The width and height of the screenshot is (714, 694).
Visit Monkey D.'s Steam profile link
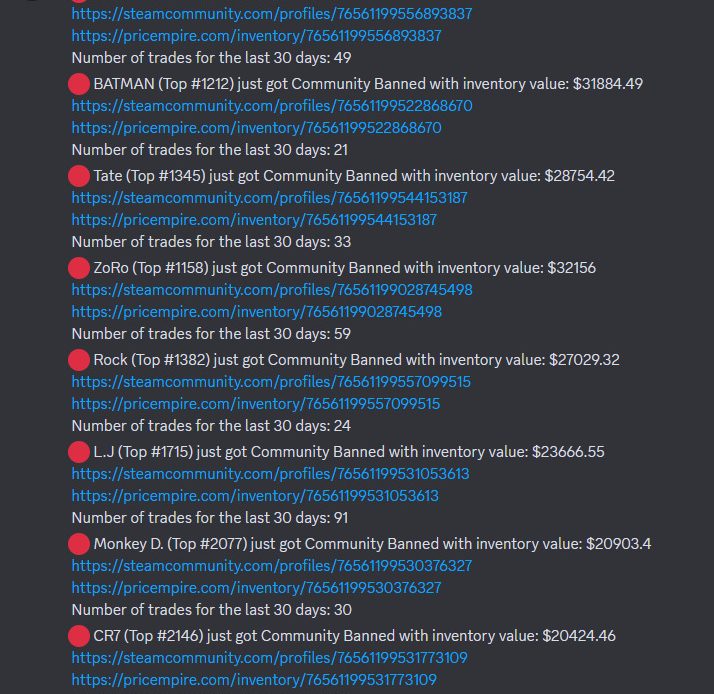click(x=272, y=566)
